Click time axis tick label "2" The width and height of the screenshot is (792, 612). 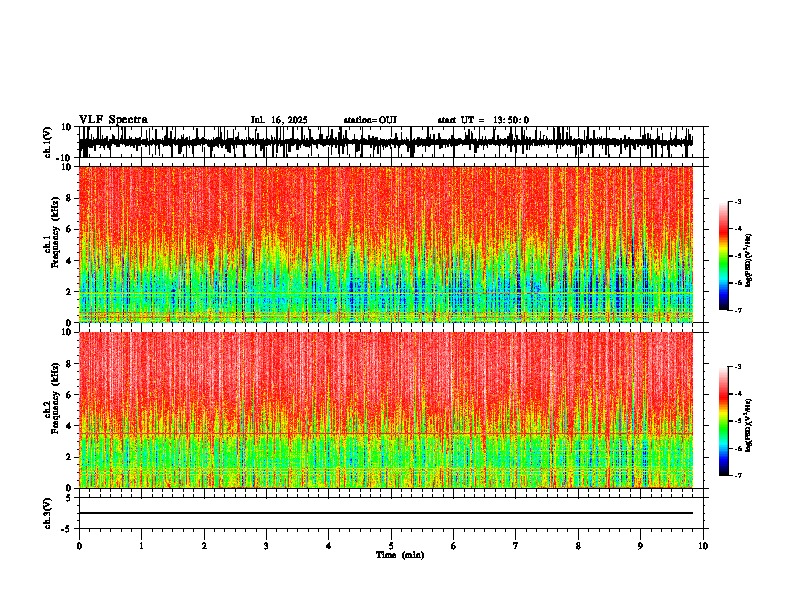coord(204,546)
